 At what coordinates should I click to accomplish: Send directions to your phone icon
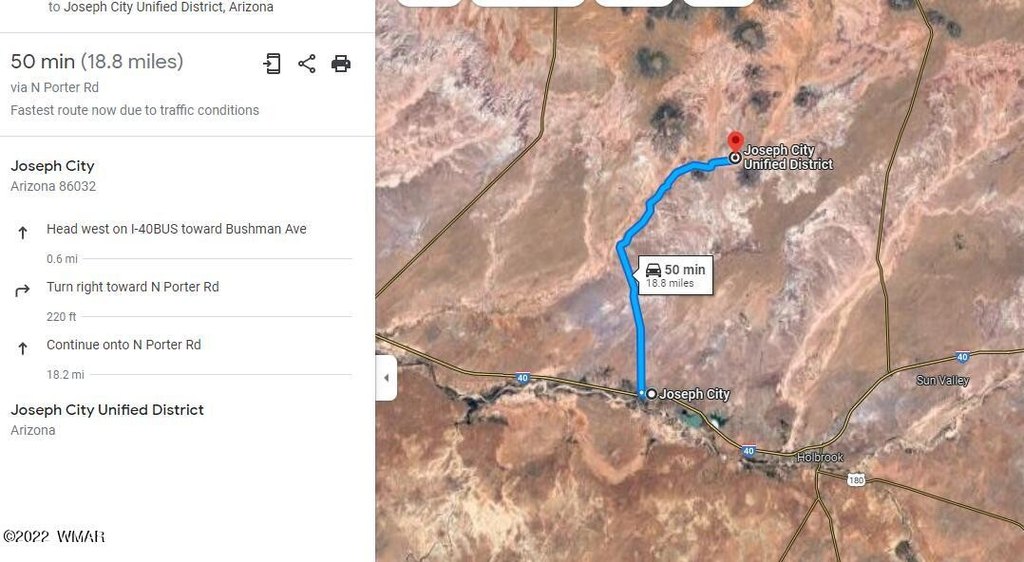pos(272,63)
